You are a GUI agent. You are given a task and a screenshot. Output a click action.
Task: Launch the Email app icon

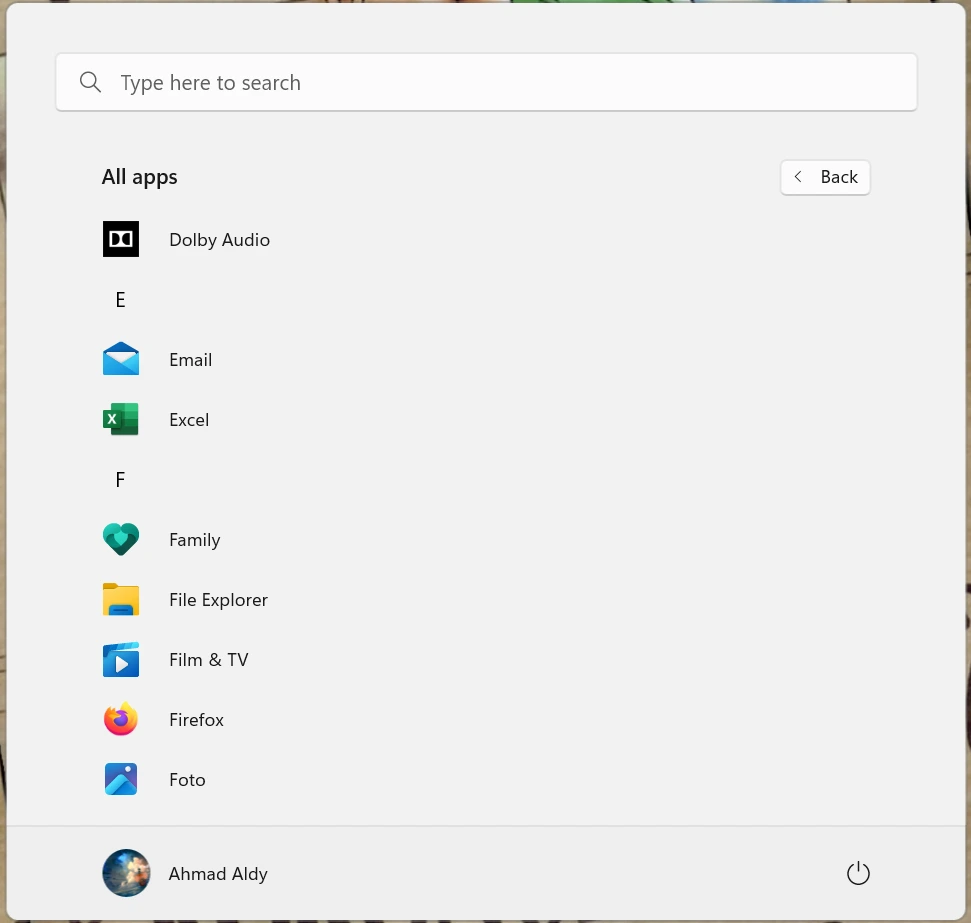(121, 359)
